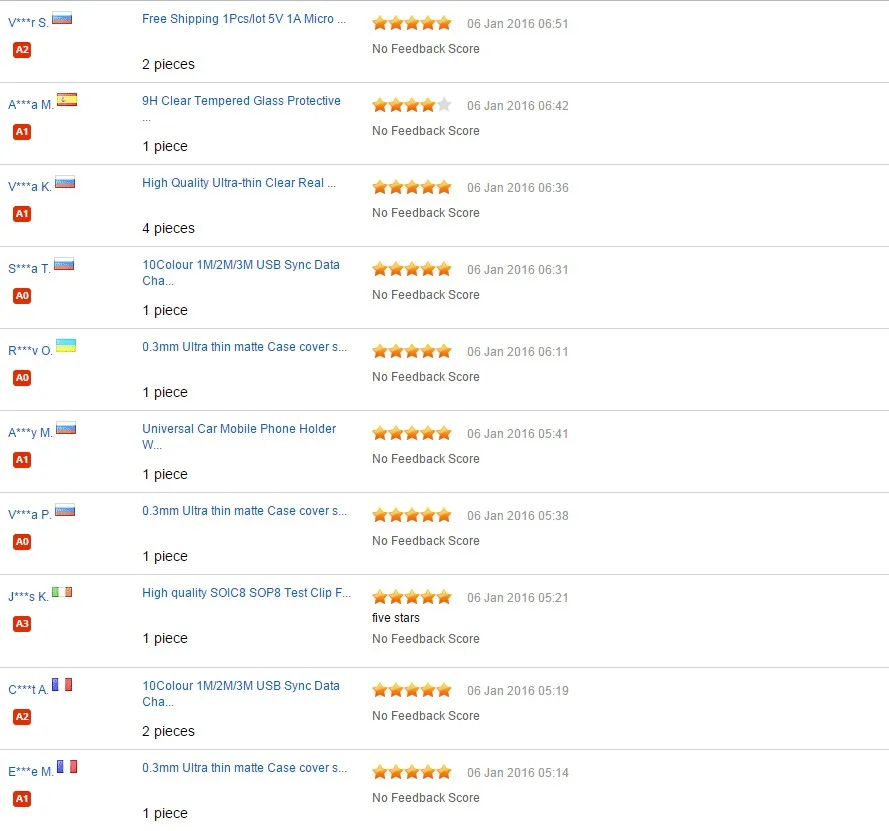Viewport: 889px width, 831px height.
Task: Open the Free Shipping 5V 1A Micro product
Action: [244, 19]
